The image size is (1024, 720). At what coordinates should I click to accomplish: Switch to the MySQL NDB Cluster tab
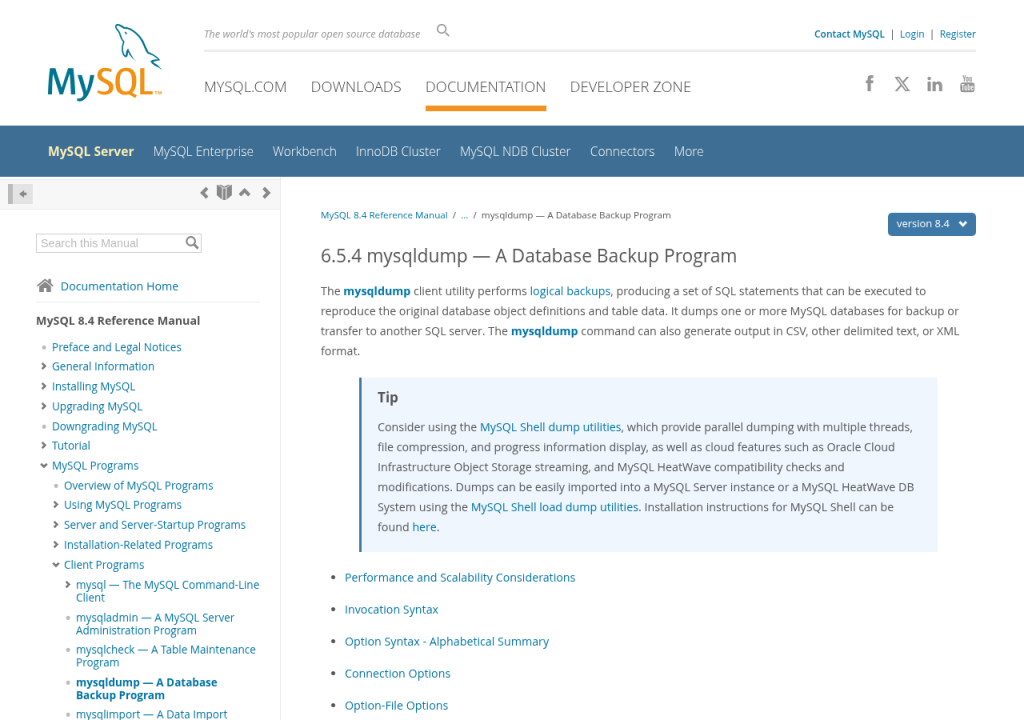515,152
